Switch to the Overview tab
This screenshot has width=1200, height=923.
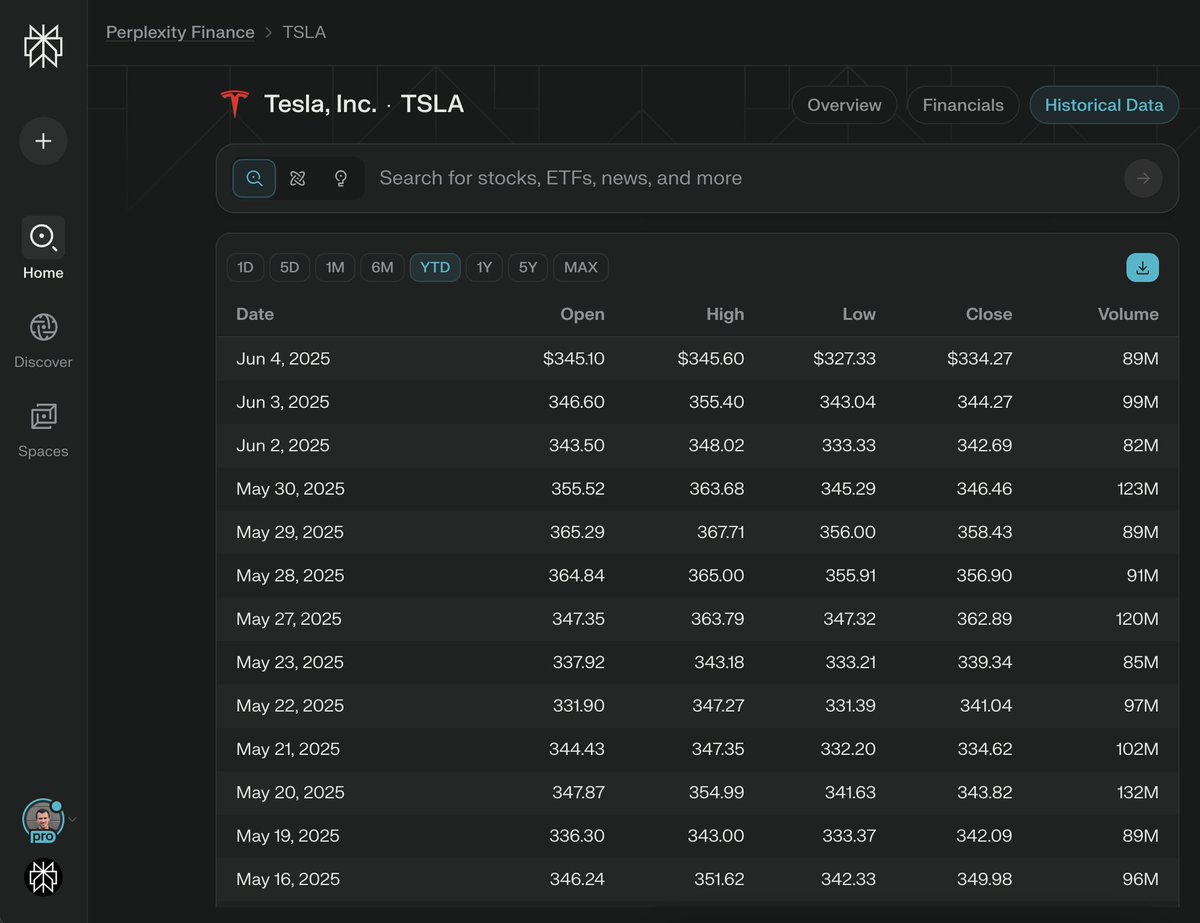pos(844,105)
